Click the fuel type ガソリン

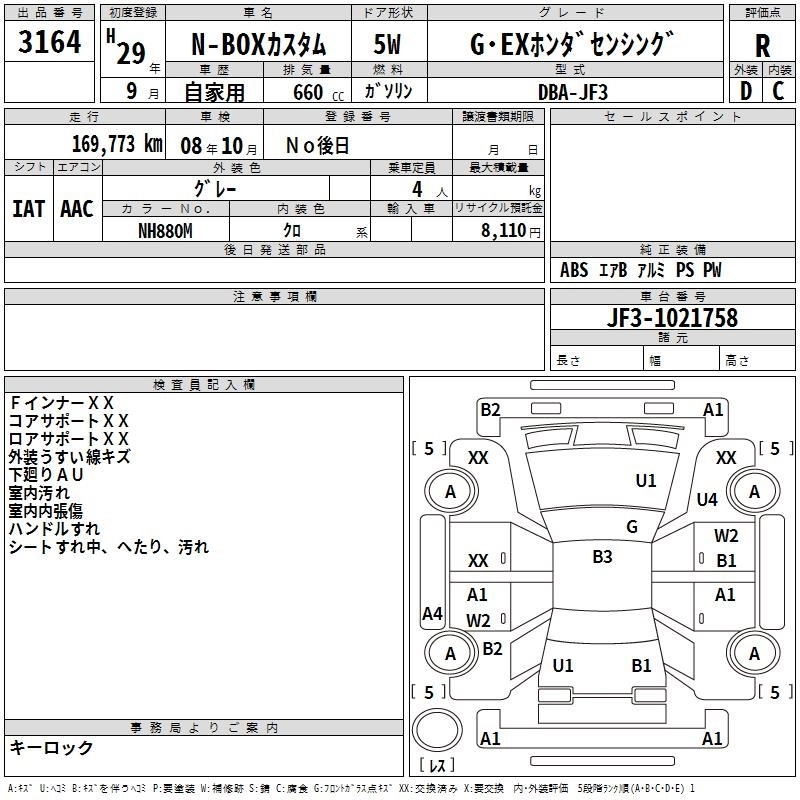[389, 91]
